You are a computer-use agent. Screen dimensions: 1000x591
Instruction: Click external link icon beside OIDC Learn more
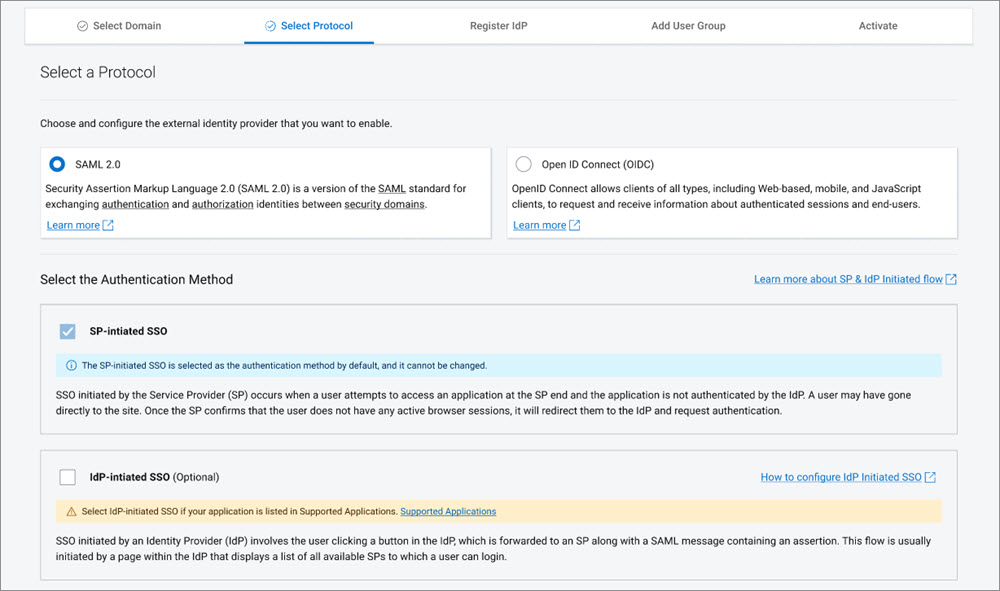(x=572, y=225)
